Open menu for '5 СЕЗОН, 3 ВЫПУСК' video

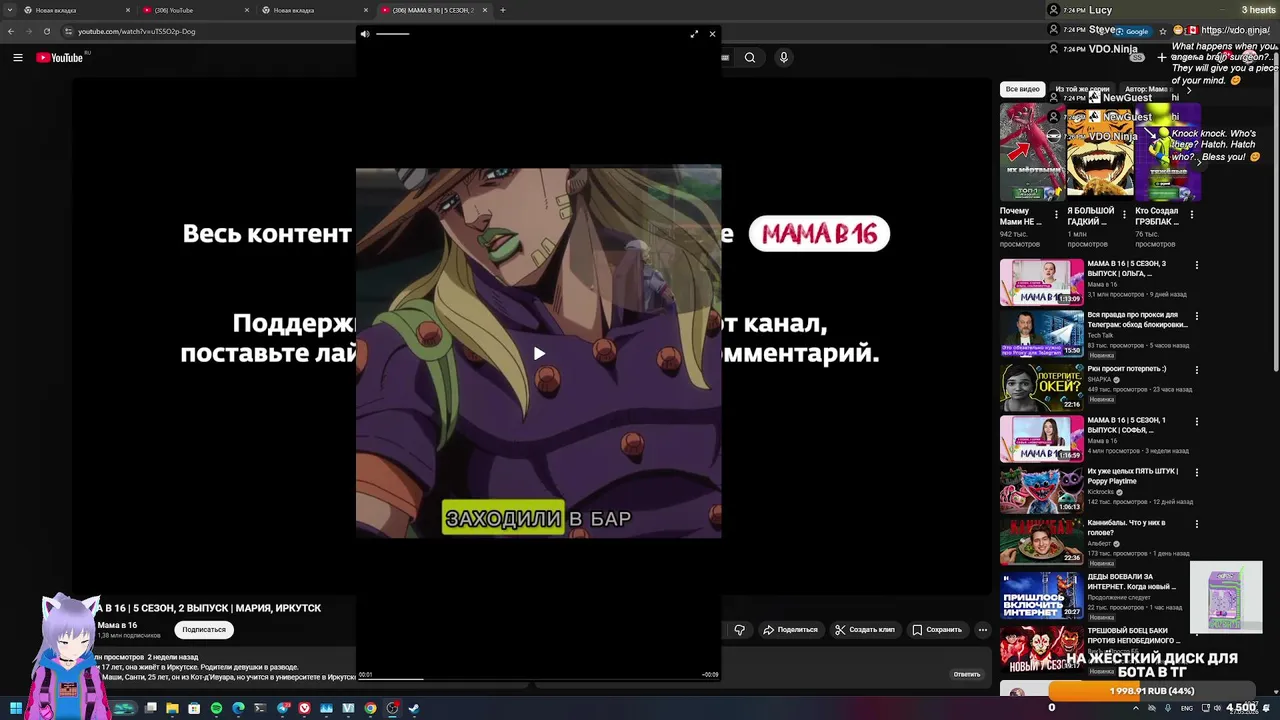pos(1197,265)
